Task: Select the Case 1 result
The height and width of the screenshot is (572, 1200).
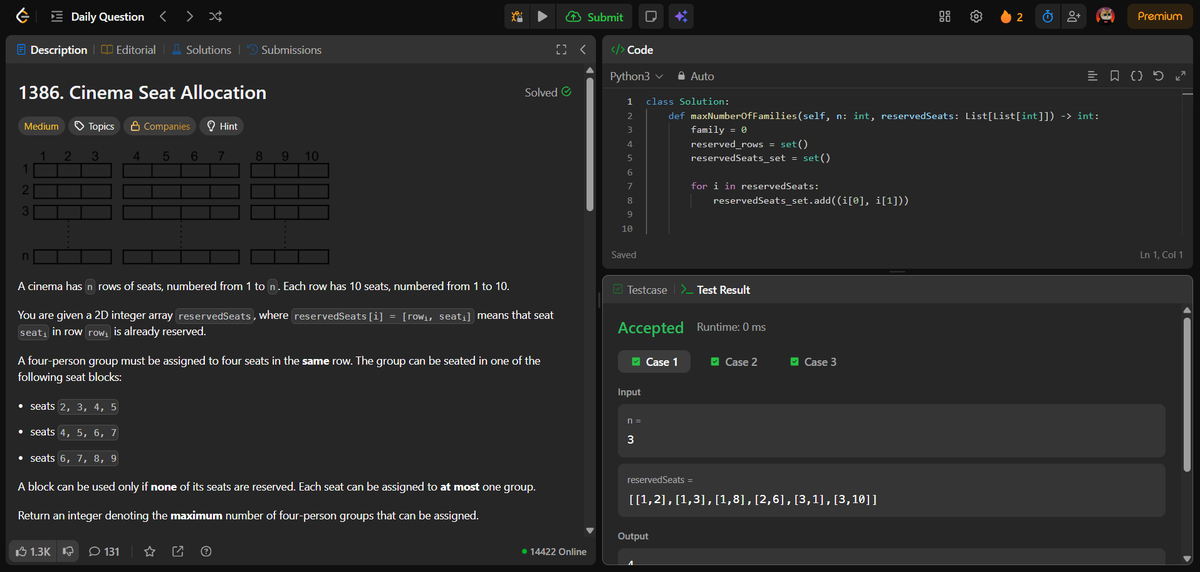Action: coord(654,362)
